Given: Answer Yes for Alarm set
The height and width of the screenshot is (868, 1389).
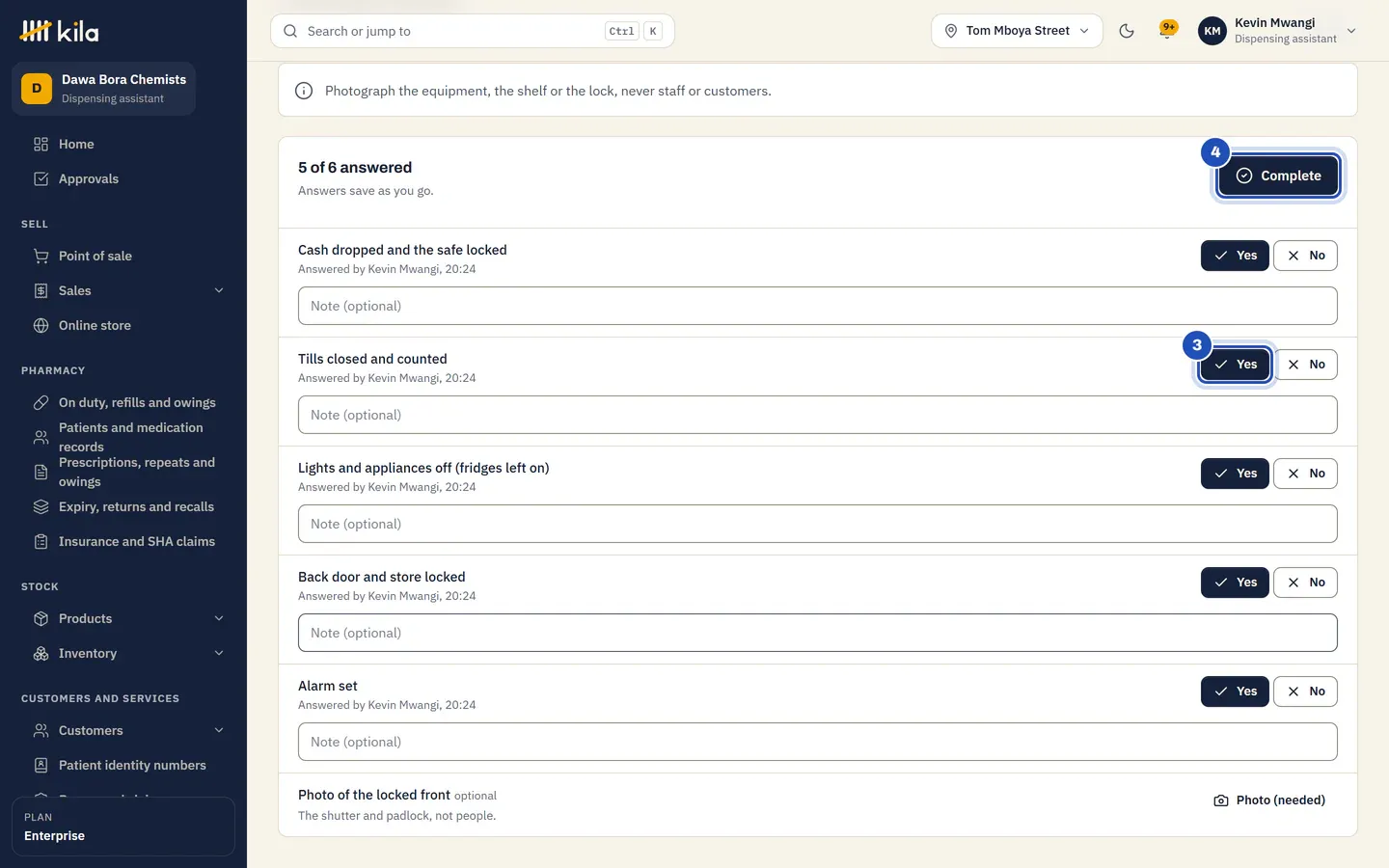Looking at the screenshot, I should click(1235, 692).
